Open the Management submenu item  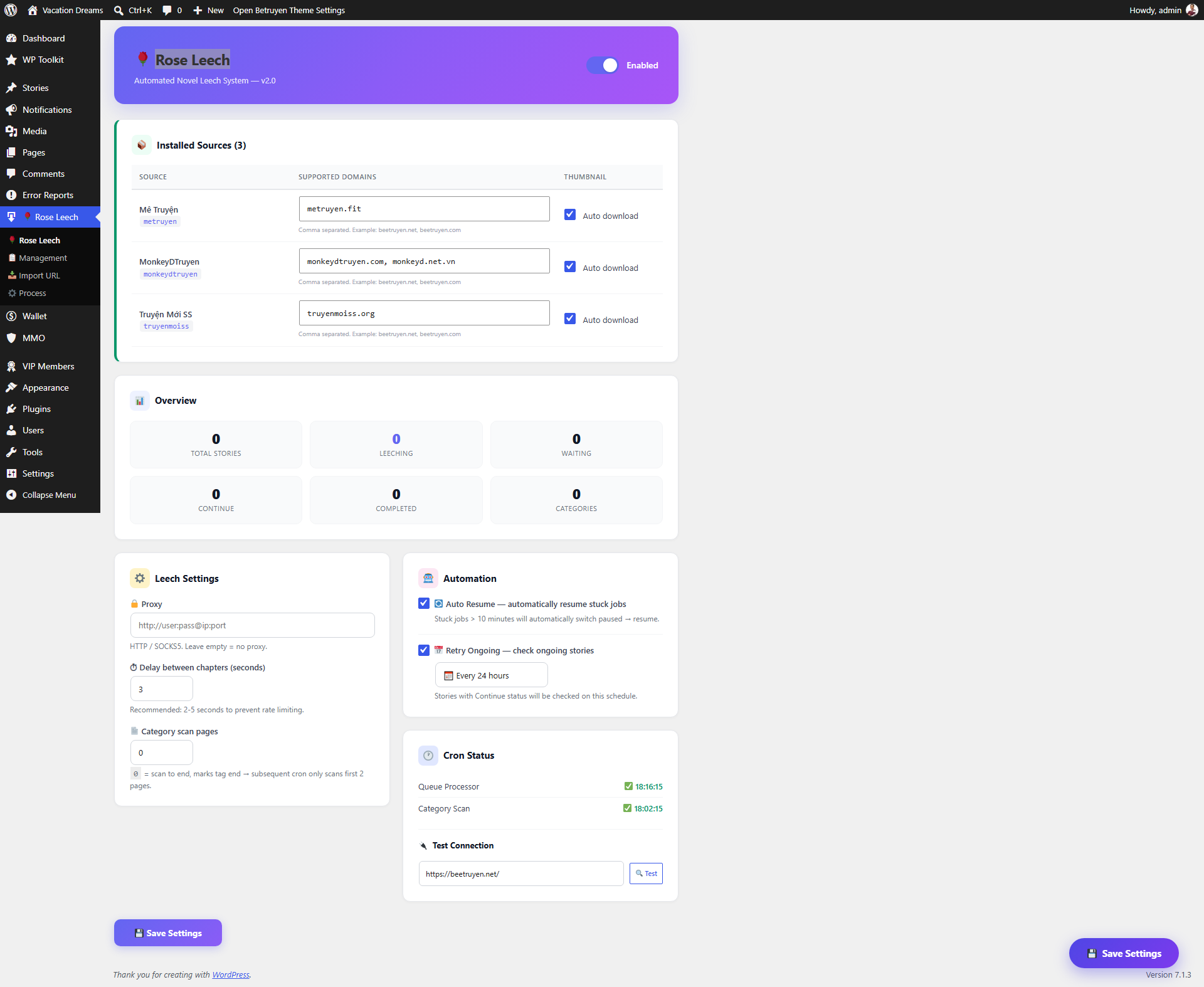tap(43, 258)
